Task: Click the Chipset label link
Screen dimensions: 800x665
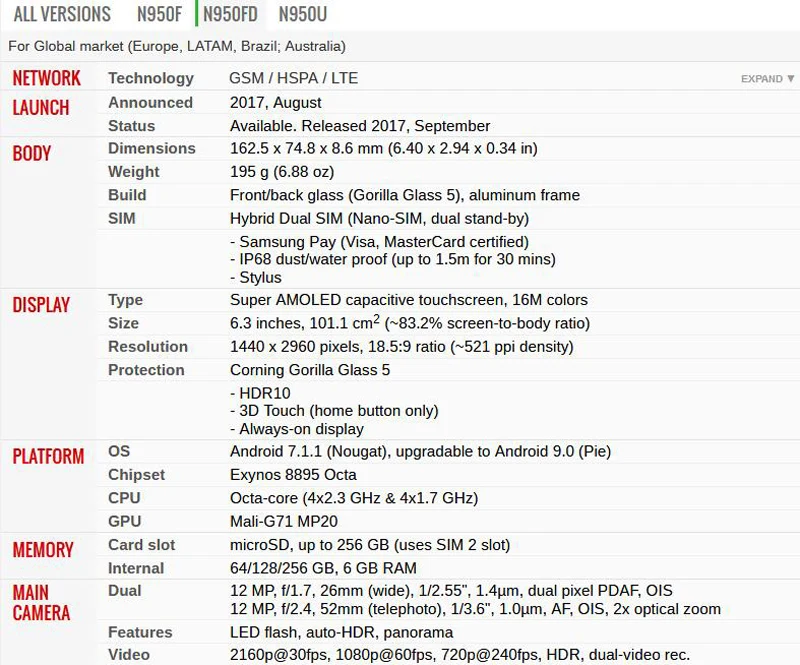Action: point(136,475)
